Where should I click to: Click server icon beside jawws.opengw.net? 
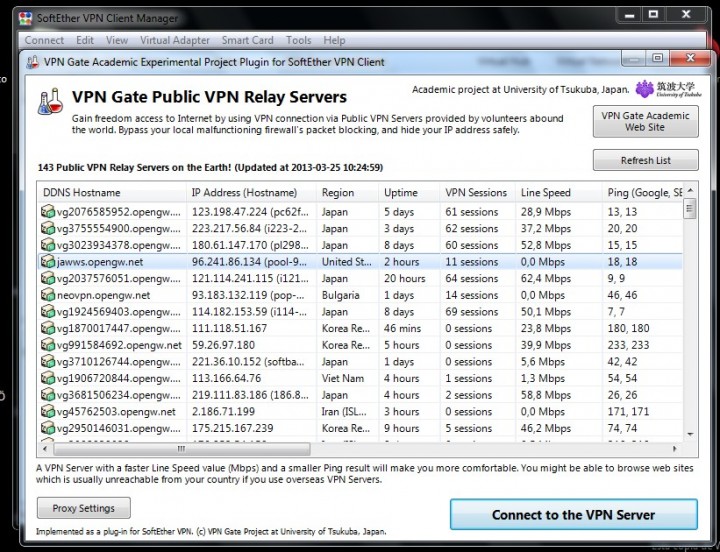48,262
